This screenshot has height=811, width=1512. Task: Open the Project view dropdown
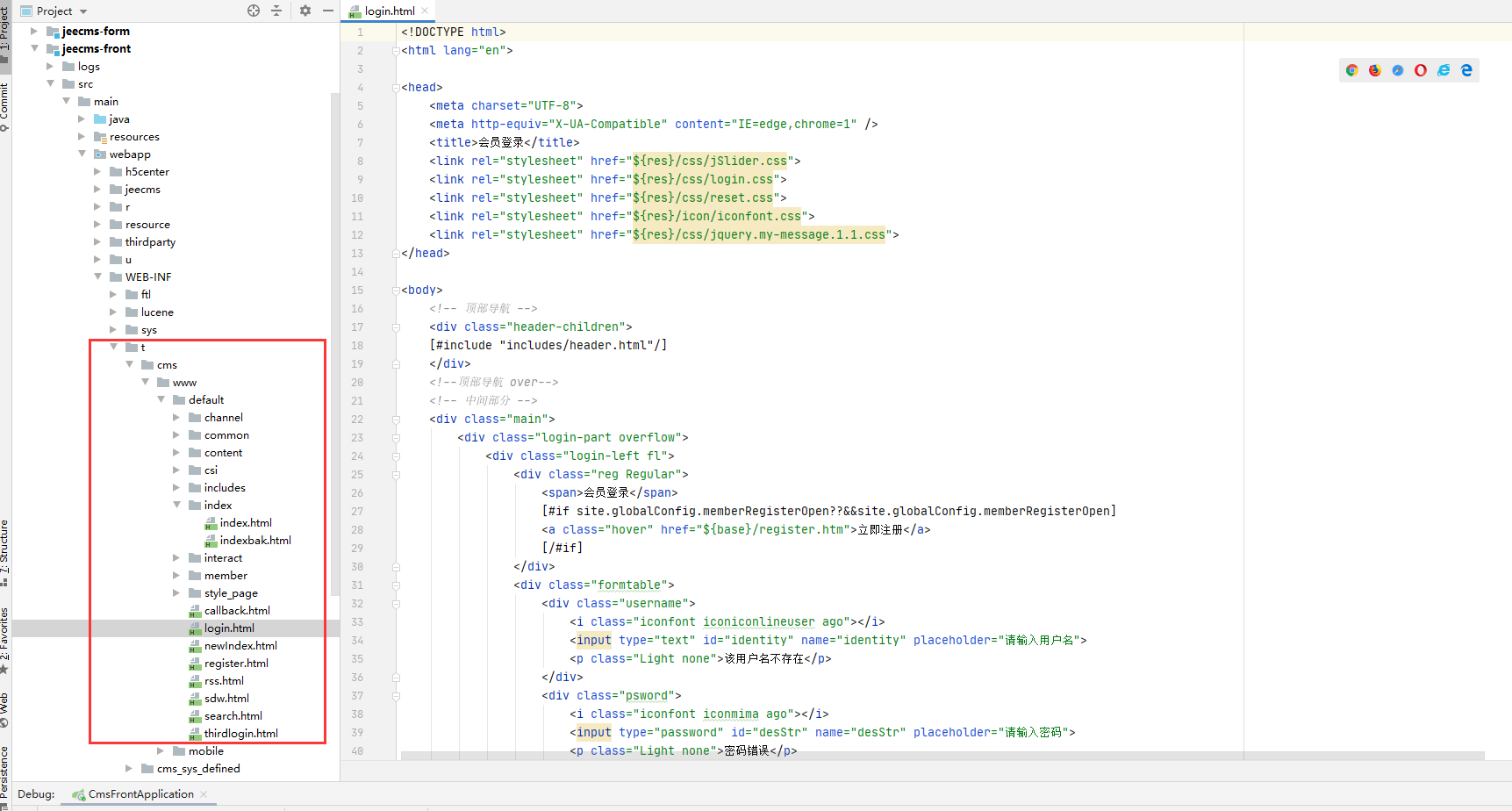83,11
